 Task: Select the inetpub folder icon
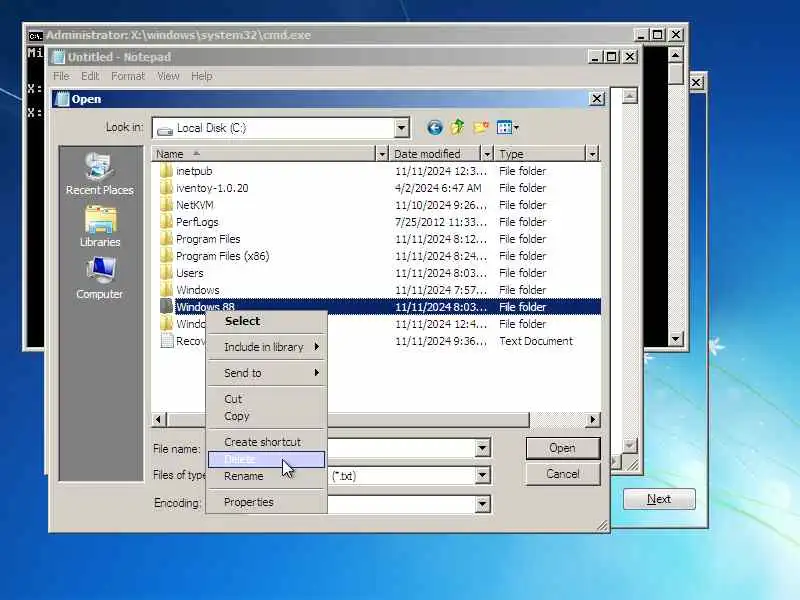point(166,171)
